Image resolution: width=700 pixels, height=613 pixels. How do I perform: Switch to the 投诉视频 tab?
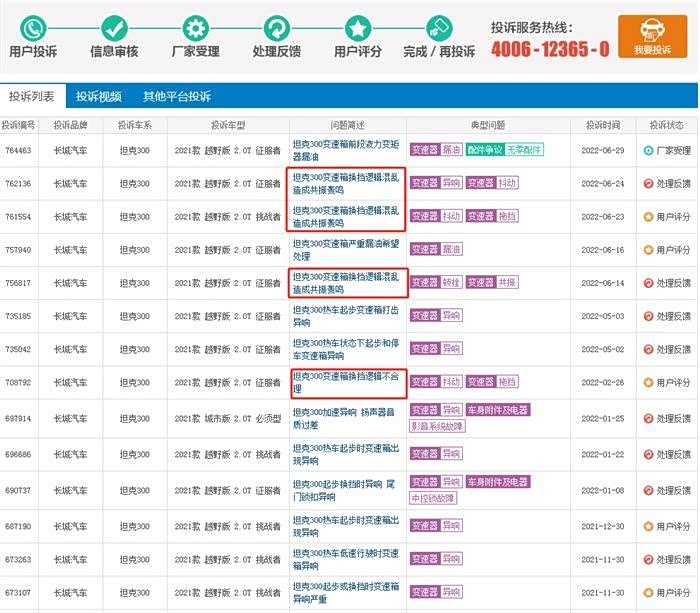(99, 96)
